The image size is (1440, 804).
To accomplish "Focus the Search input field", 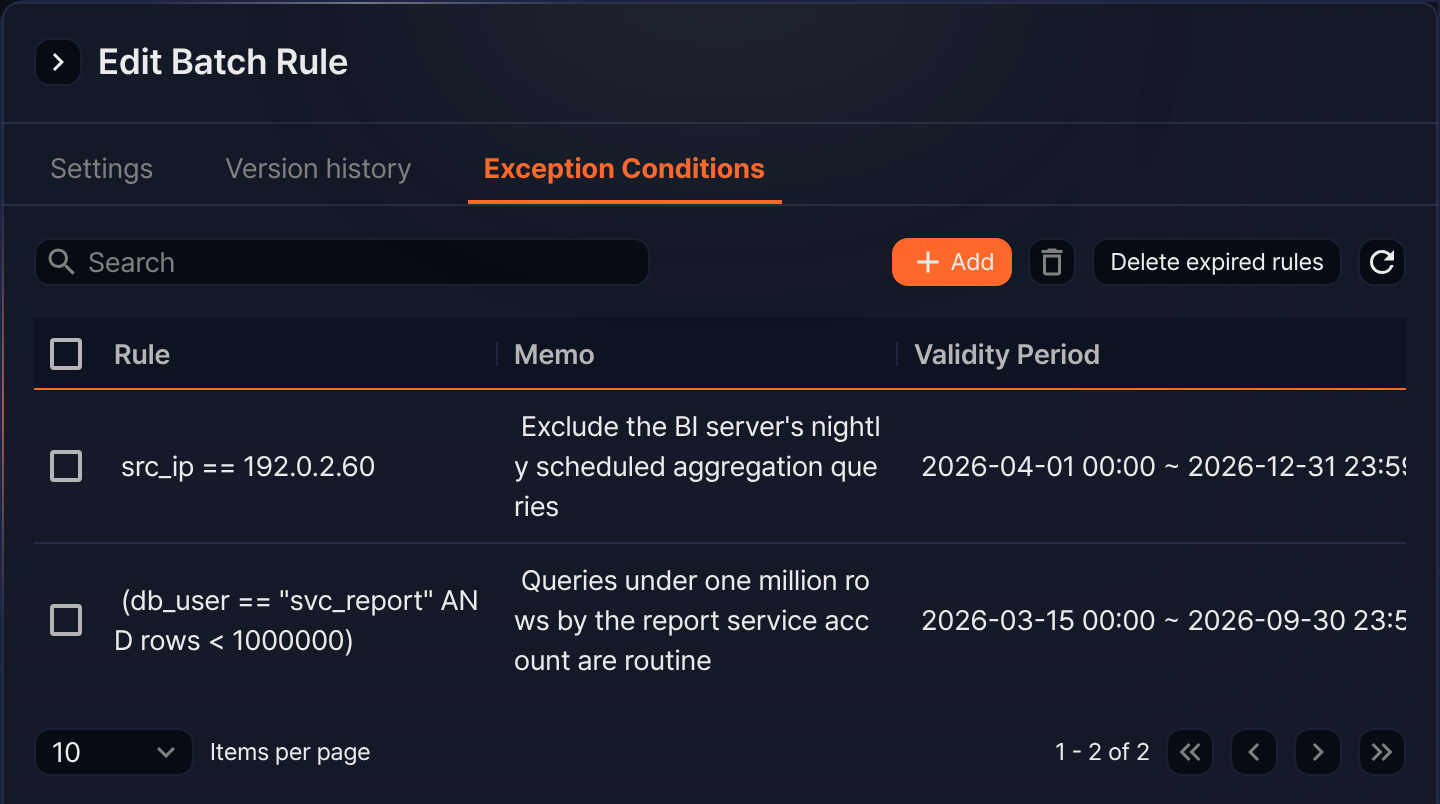I will 342,262.
